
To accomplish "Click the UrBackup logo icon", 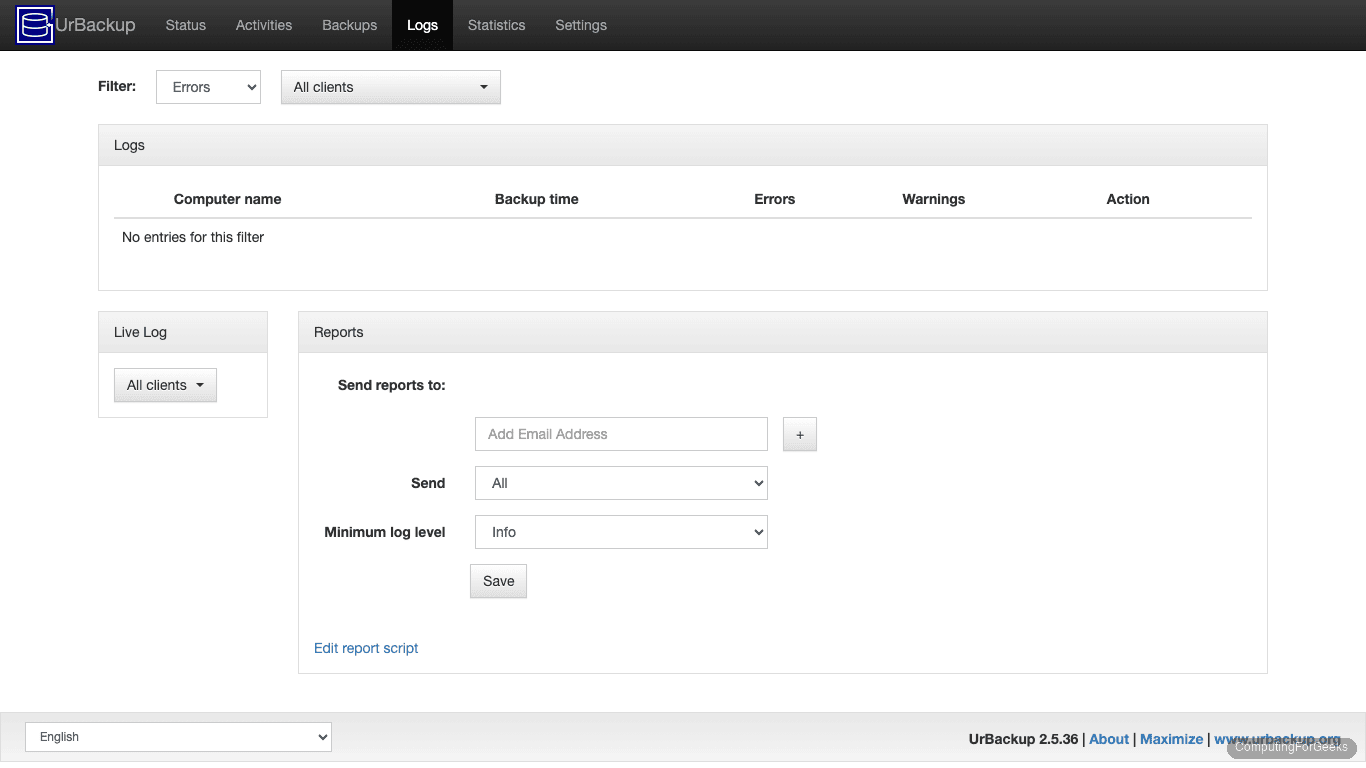I will (x=34, y=25).
